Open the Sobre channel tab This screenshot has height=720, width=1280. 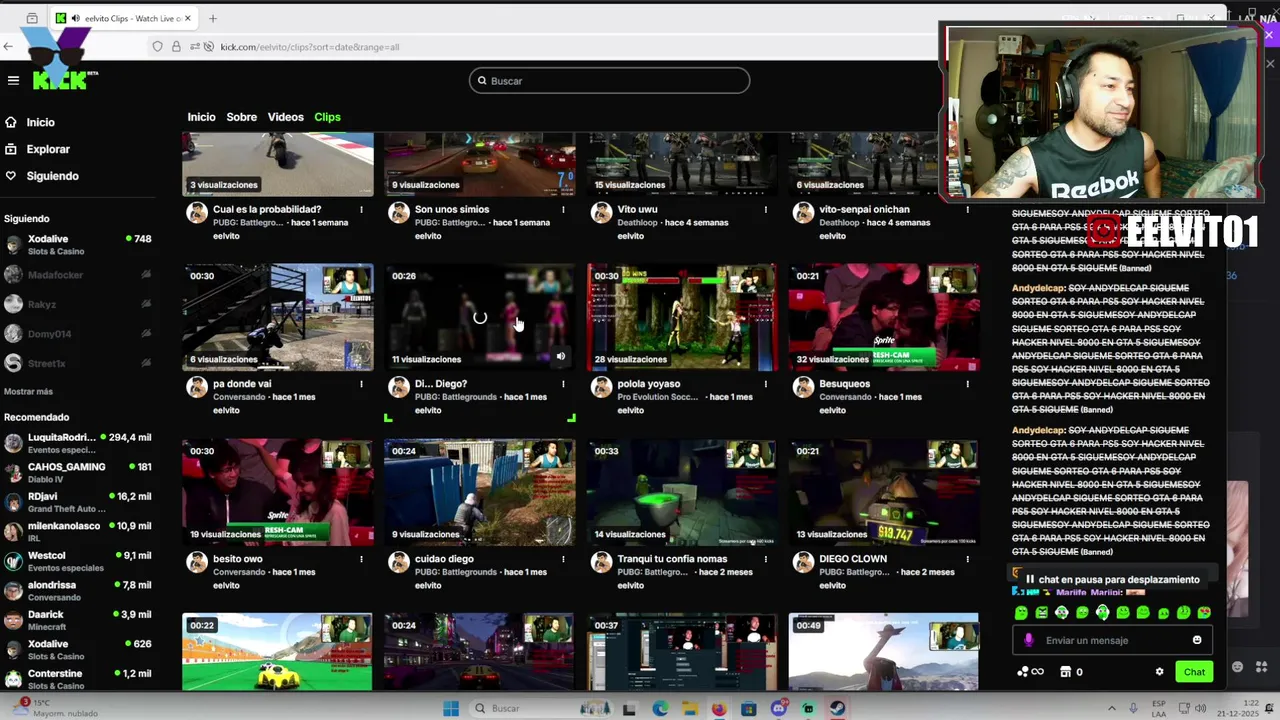click(x=241, y=117)
